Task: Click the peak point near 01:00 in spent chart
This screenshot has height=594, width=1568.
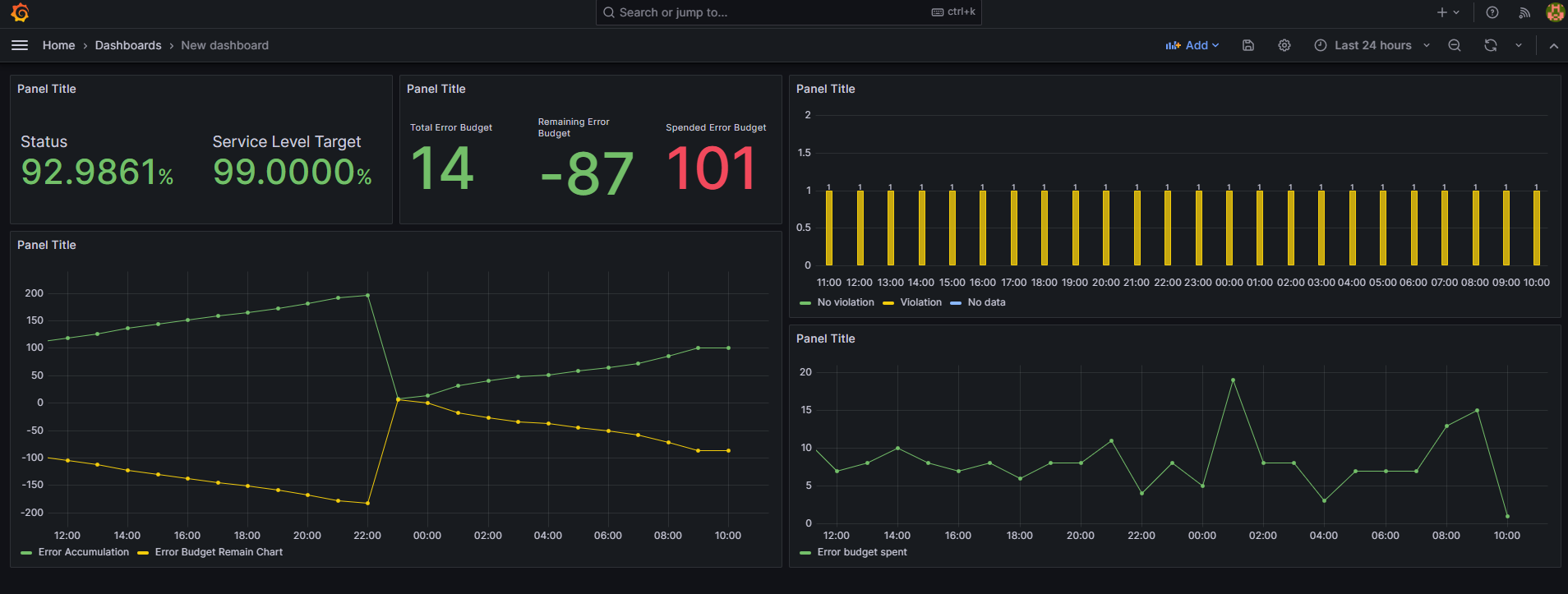Action: (1233, 380)
